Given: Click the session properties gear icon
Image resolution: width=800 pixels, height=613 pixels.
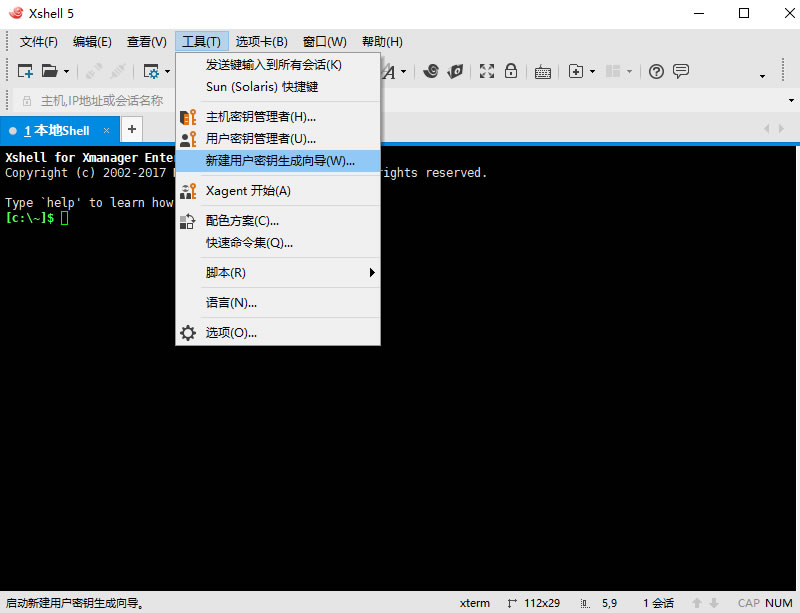Looking at the screenshot, I should (152, 71).
